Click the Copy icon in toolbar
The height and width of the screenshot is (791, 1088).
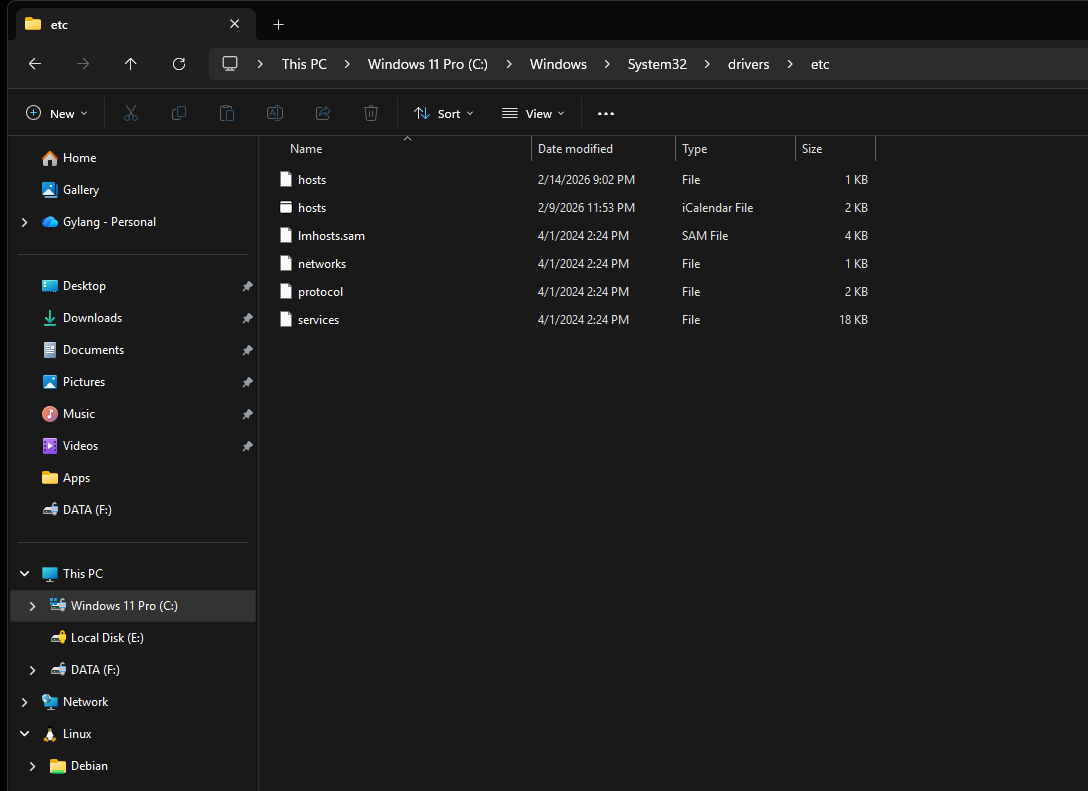point(179,114)
